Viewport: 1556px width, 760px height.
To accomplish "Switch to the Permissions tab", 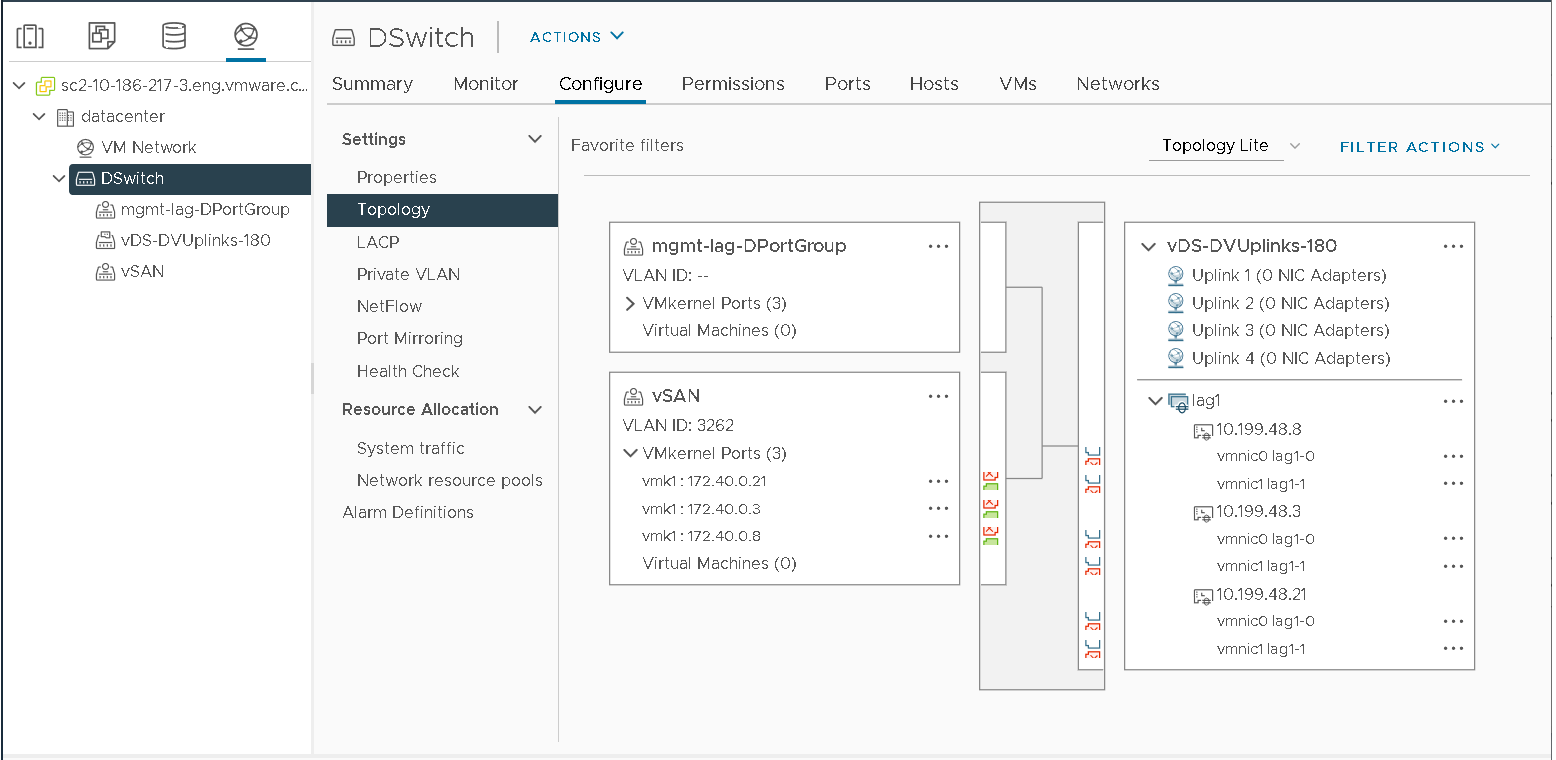I will click(x=733, y=84).
